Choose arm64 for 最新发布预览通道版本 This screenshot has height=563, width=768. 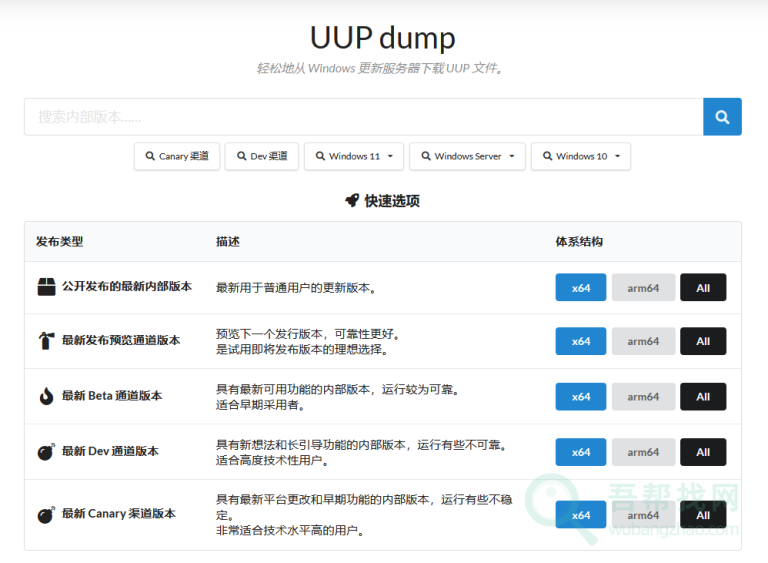tap(643, 342)
